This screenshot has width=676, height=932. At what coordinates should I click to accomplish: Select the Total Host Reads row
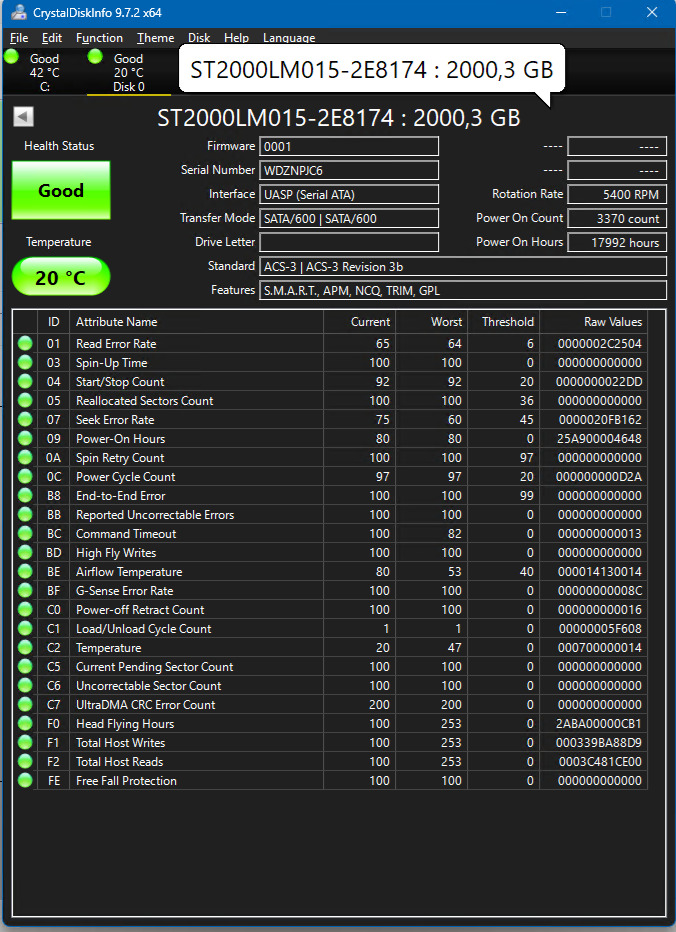click(x=330, y=762)
